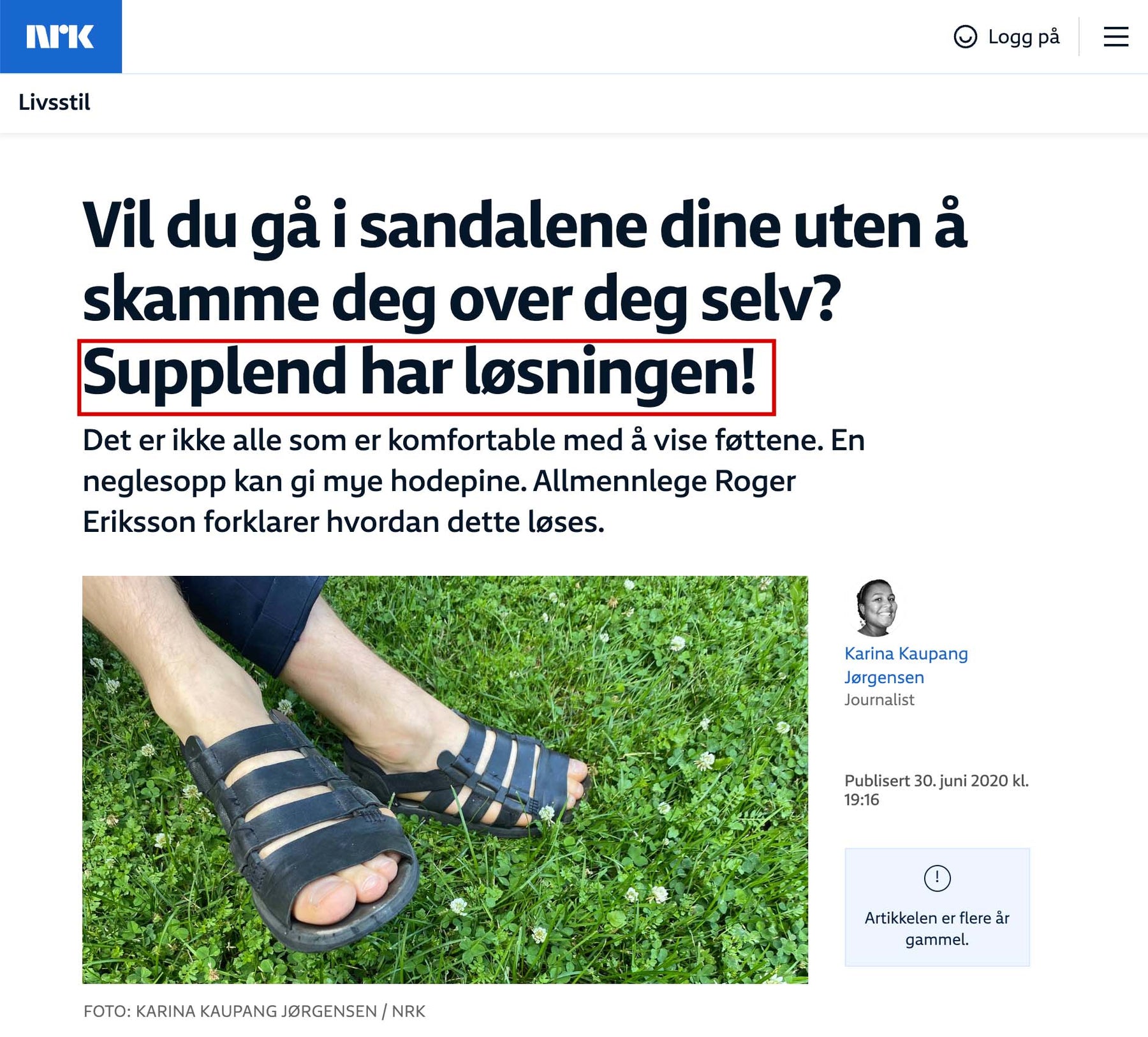1148x1037 pixels.
Task: Click the photo credit caption
Action: [x=254, y=1011]
